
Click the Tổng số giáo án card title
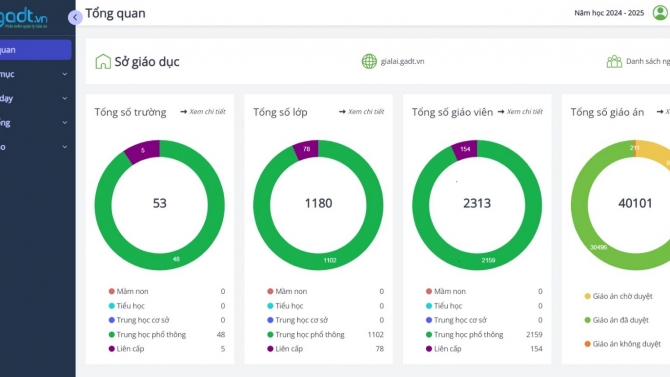pyautogui.click(x=607, y=112)
